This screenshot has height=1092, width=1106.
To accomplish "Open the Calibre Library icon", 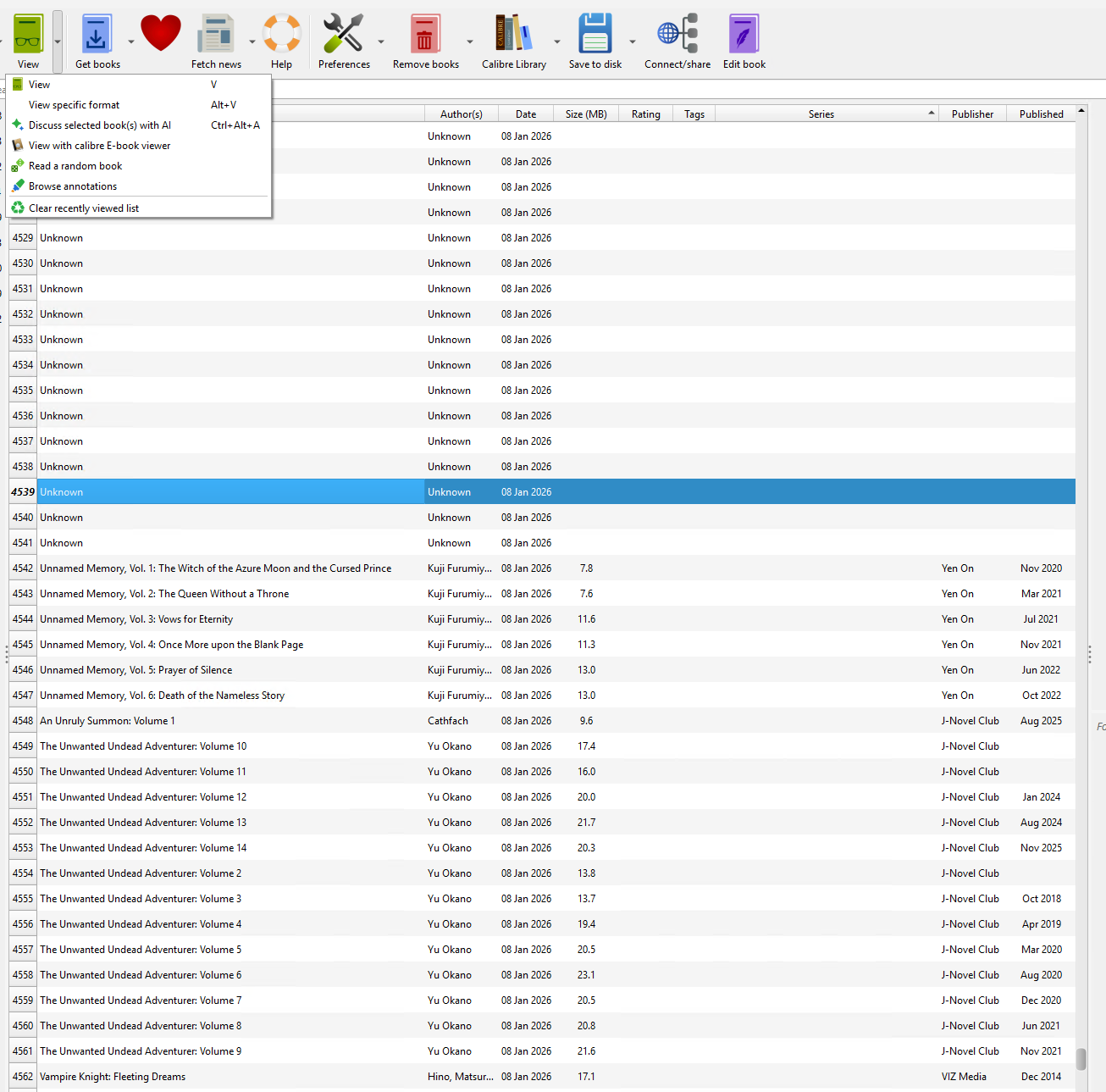I will 514,34.
